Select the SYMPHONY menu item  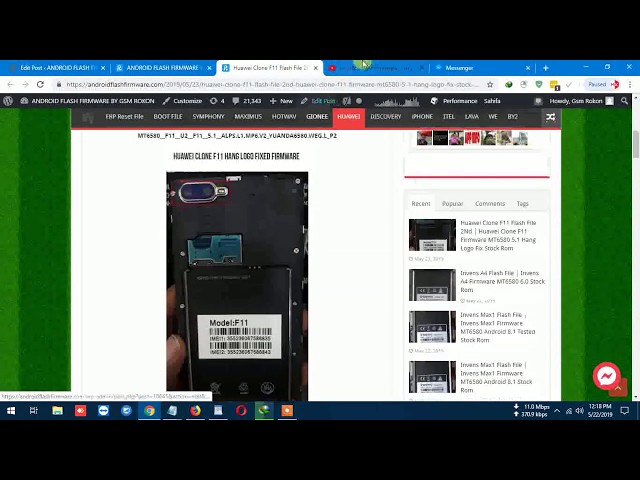(x=208, y=117)
